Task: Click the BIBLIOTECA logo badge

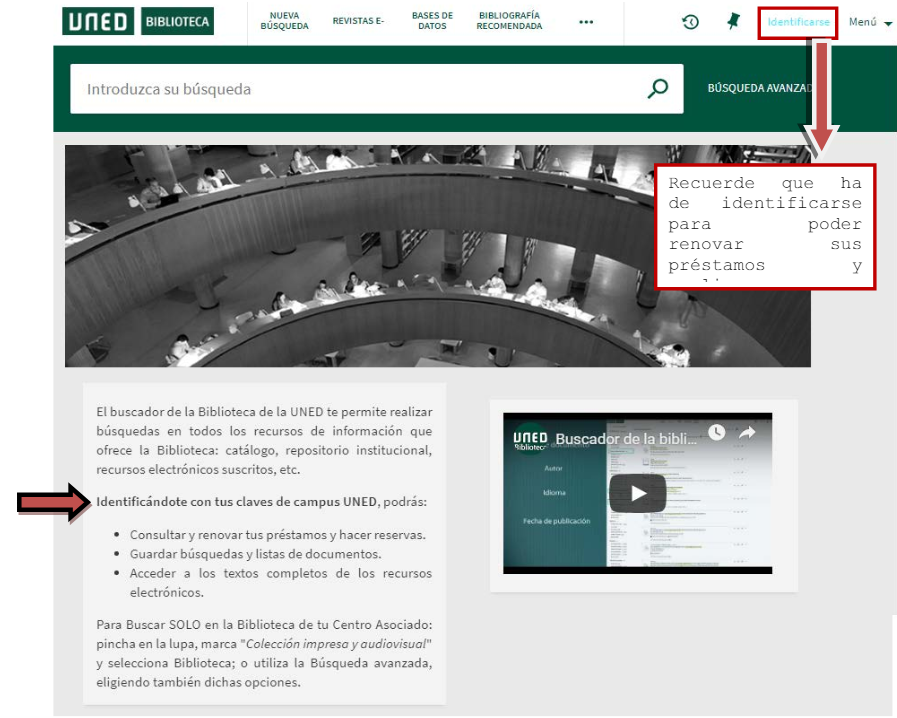Action: tap(177, 21)
